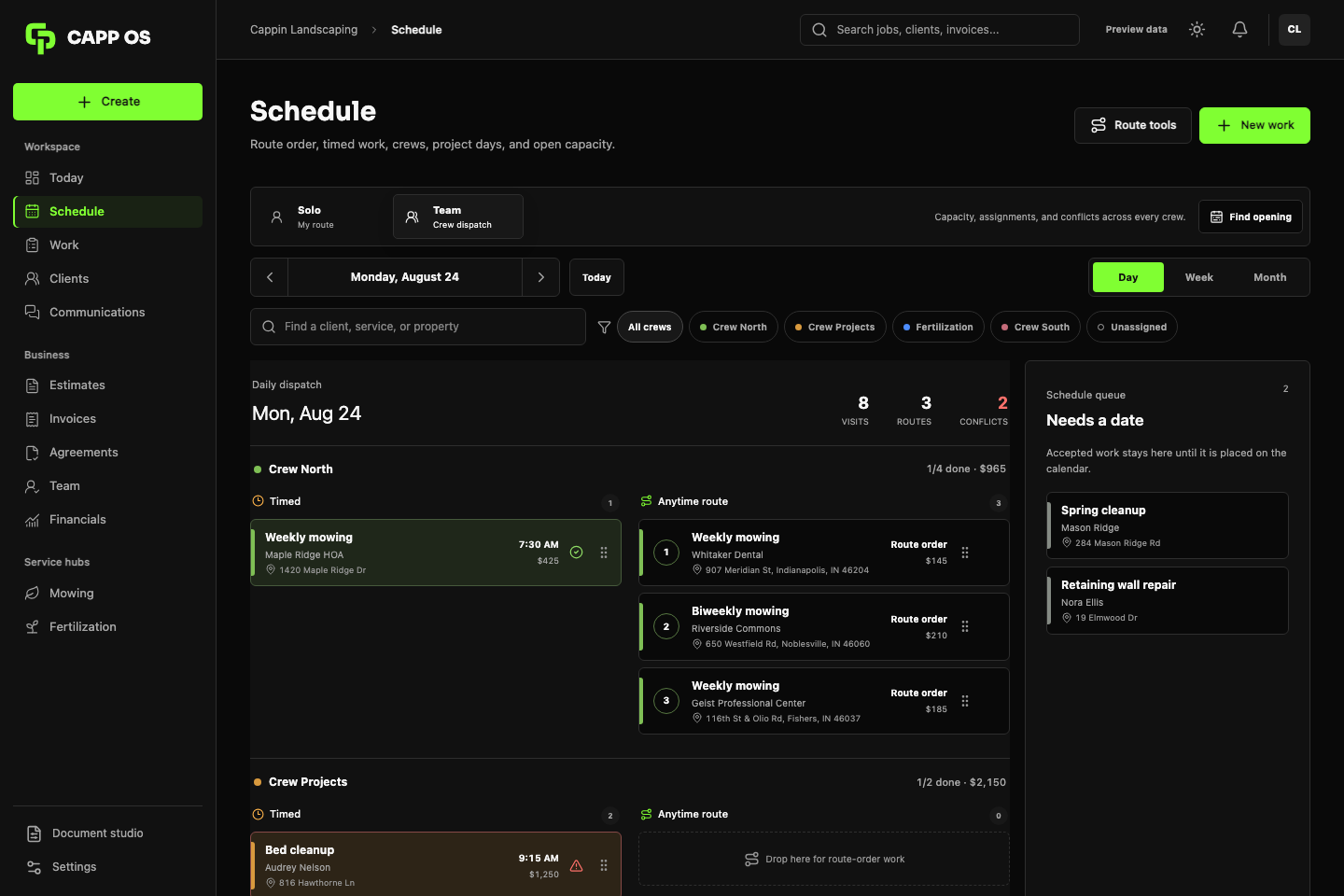
Task: Click Preview data link
Action: (1136, 30)
